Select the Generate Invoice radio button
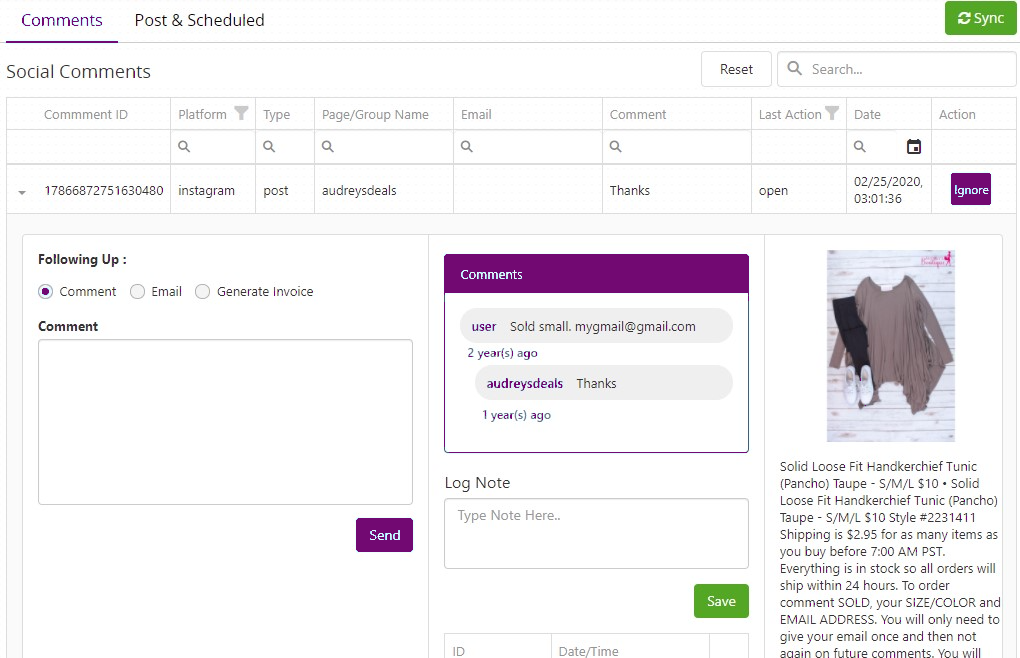 [x=202, y=291]
